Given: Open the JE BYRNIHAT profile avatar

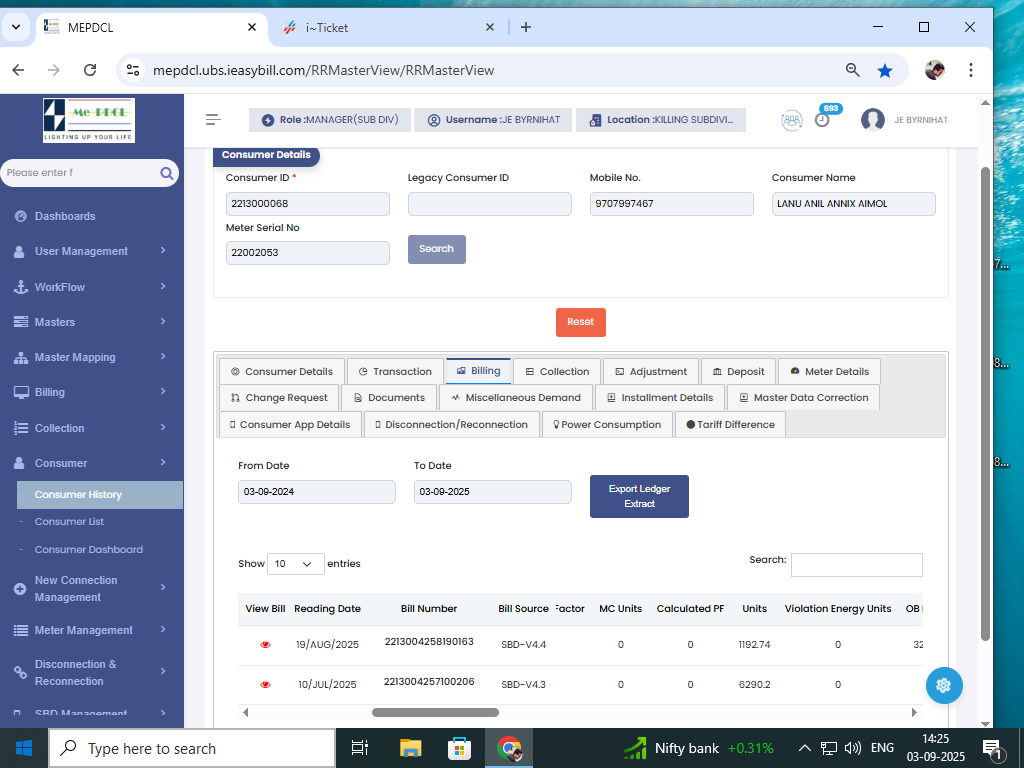Looking at the screenshot, I should point(872,120).
